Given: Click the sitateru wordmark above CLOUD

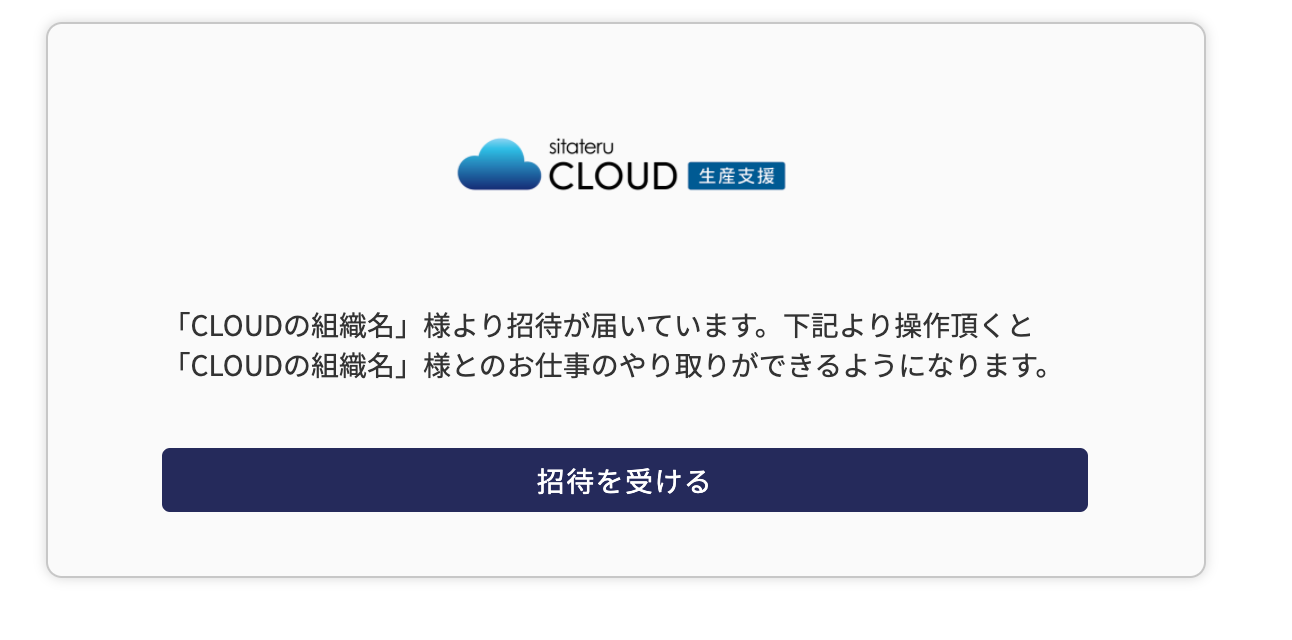Looking at the screenshot, I should (582, 147).
